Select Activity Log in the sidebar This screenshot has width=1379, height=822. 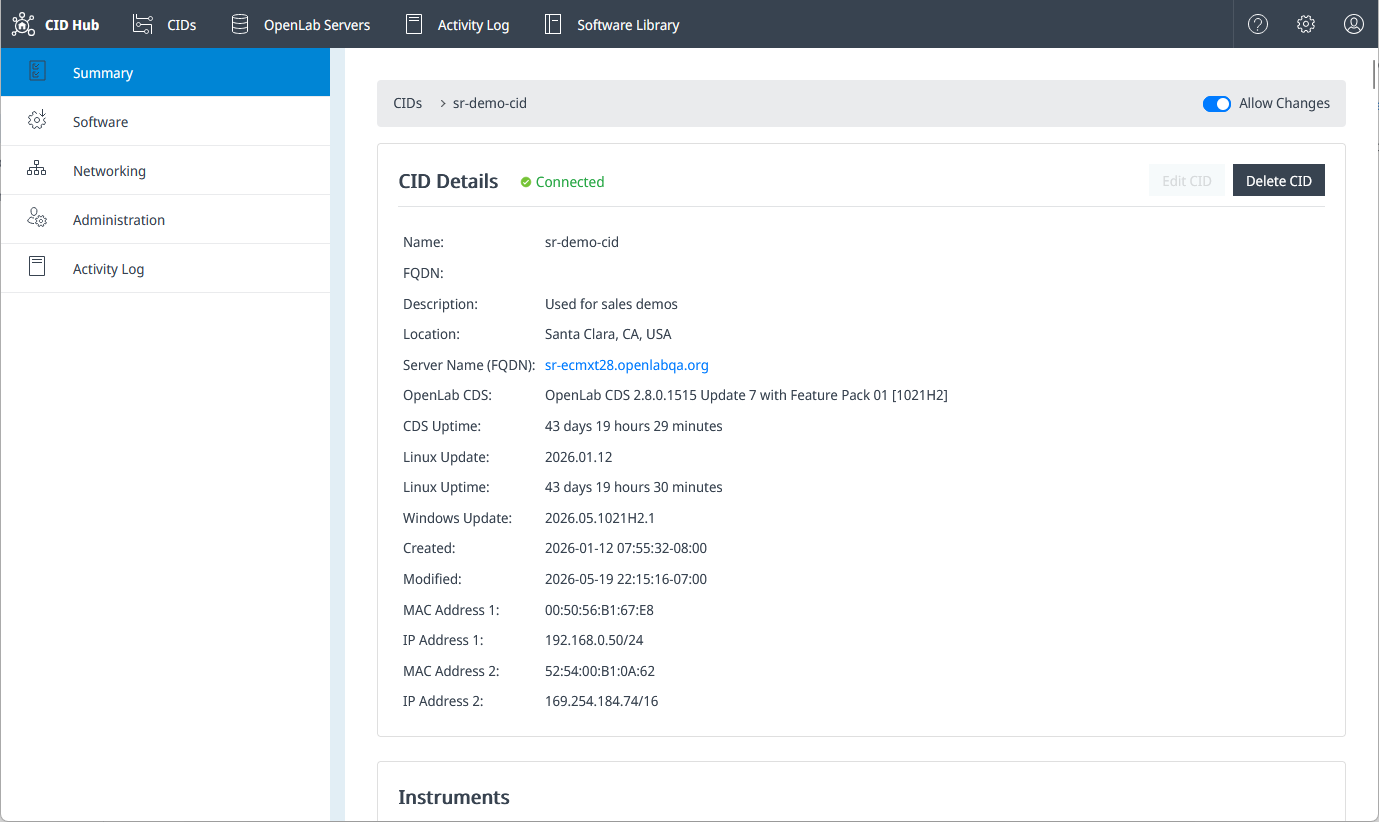[x=165, y=268]
